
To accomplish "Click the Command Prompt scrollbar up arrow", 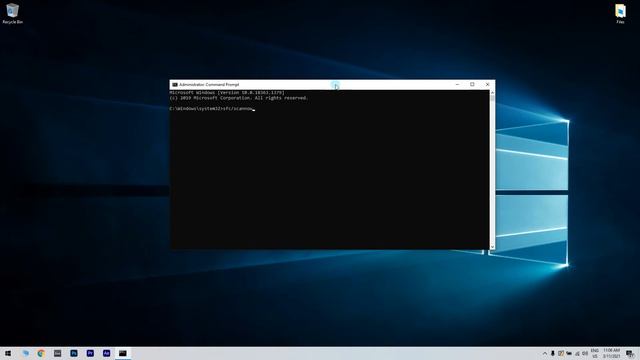I will coord(492,93).
